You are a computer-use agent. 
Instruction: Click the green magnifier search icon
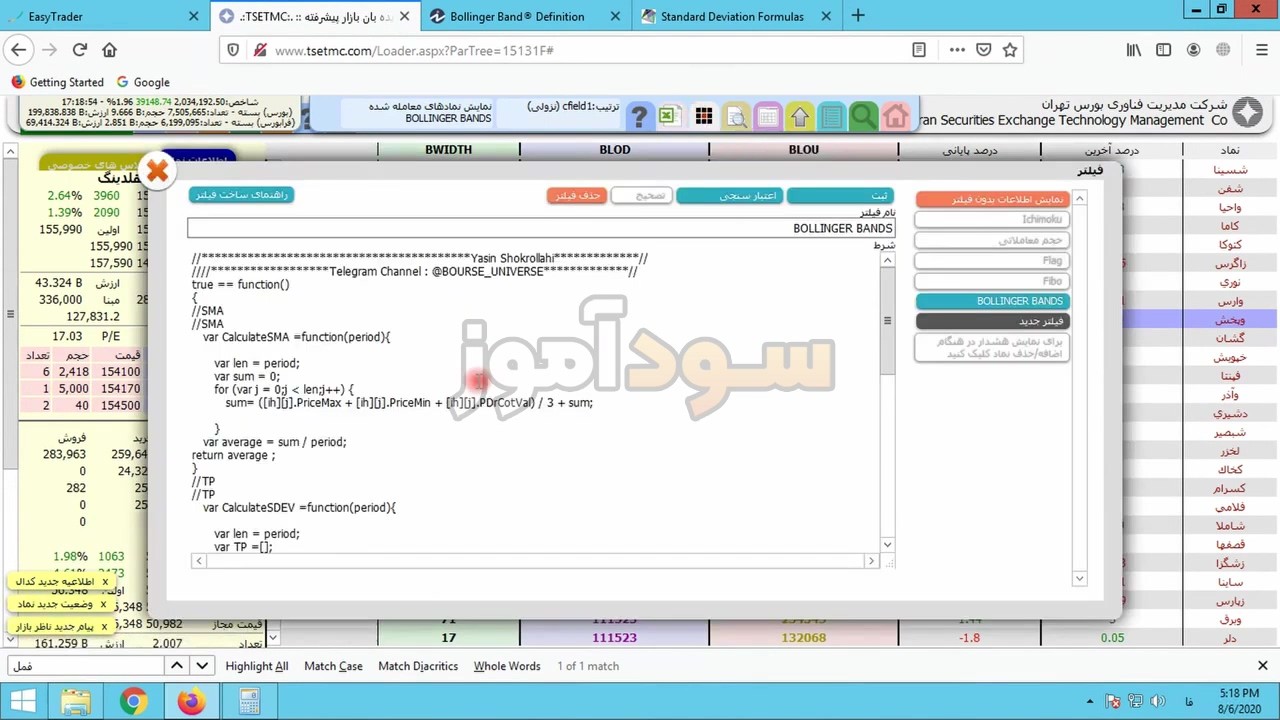tap(863, 117)
